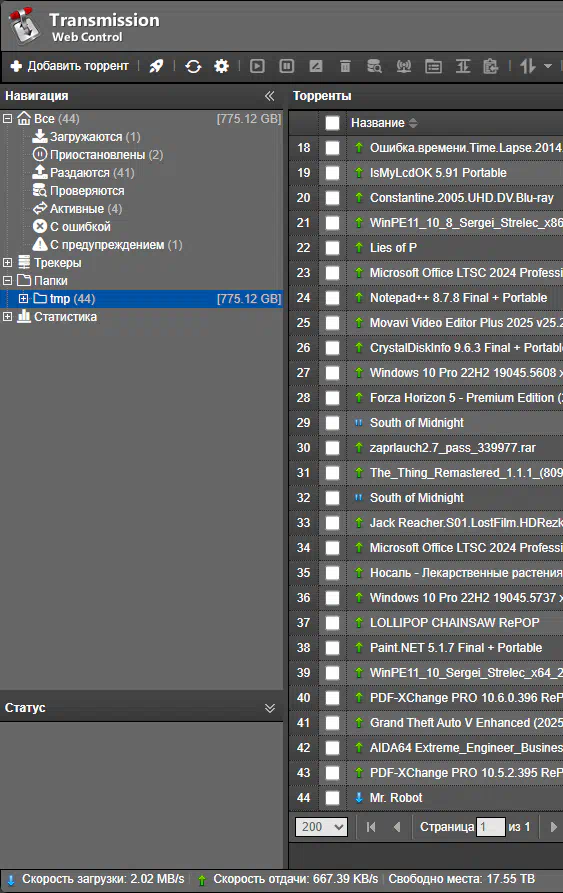The height and width of the screenshot is (893, 563).
Task: Toggle the select-all checkbox in the header
Action: (x=332, y=123)
